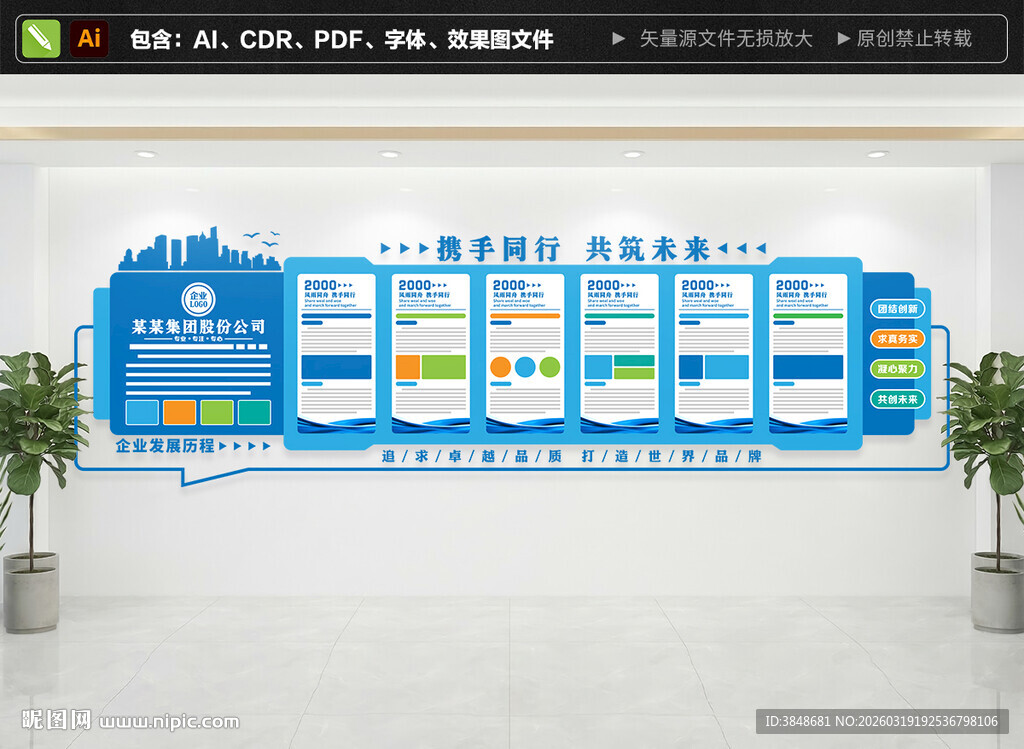Click the blue square in the company intro panel

coord(142,413)
